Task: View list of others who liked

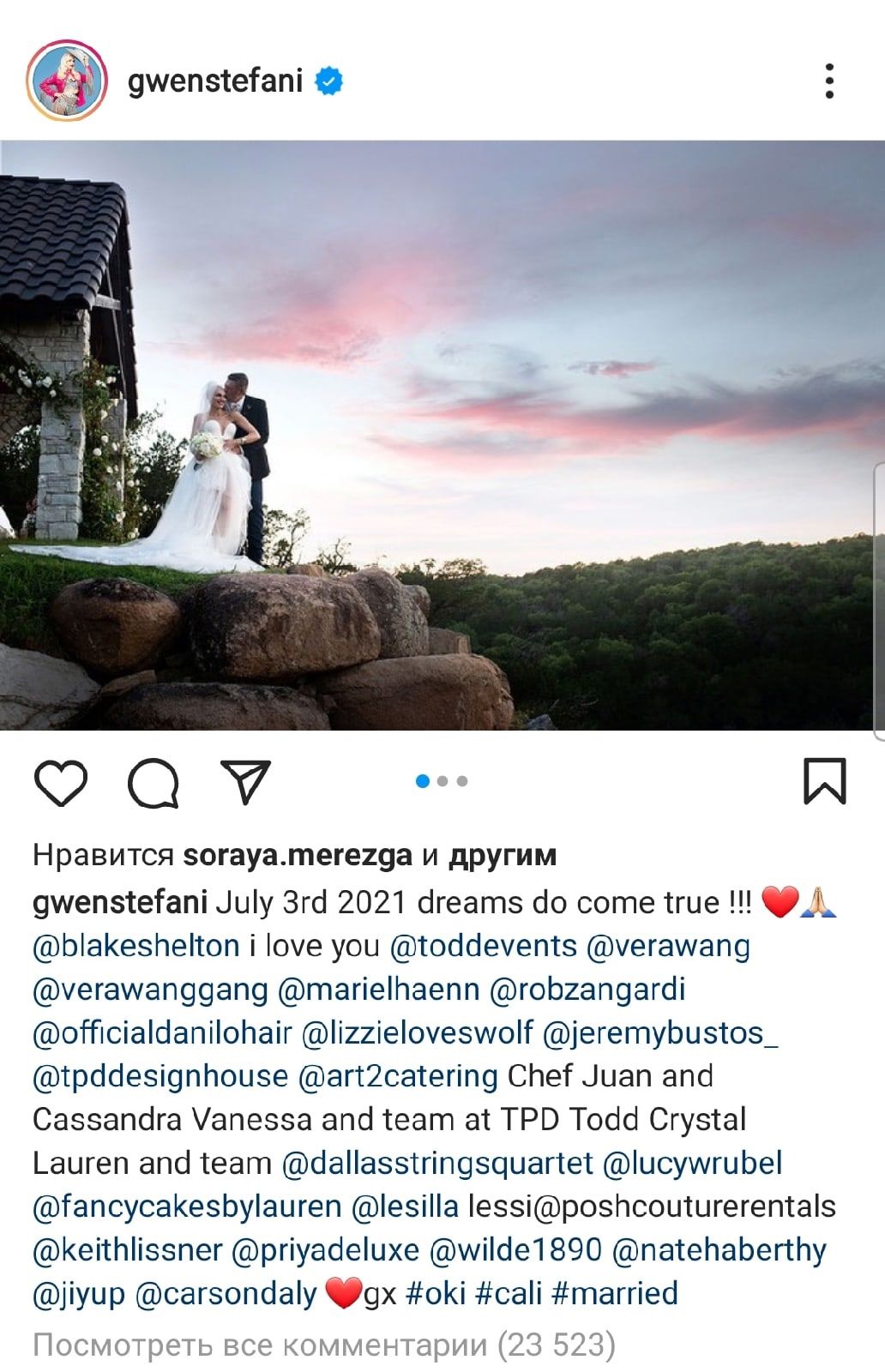Action: click(x=503, y=855)
